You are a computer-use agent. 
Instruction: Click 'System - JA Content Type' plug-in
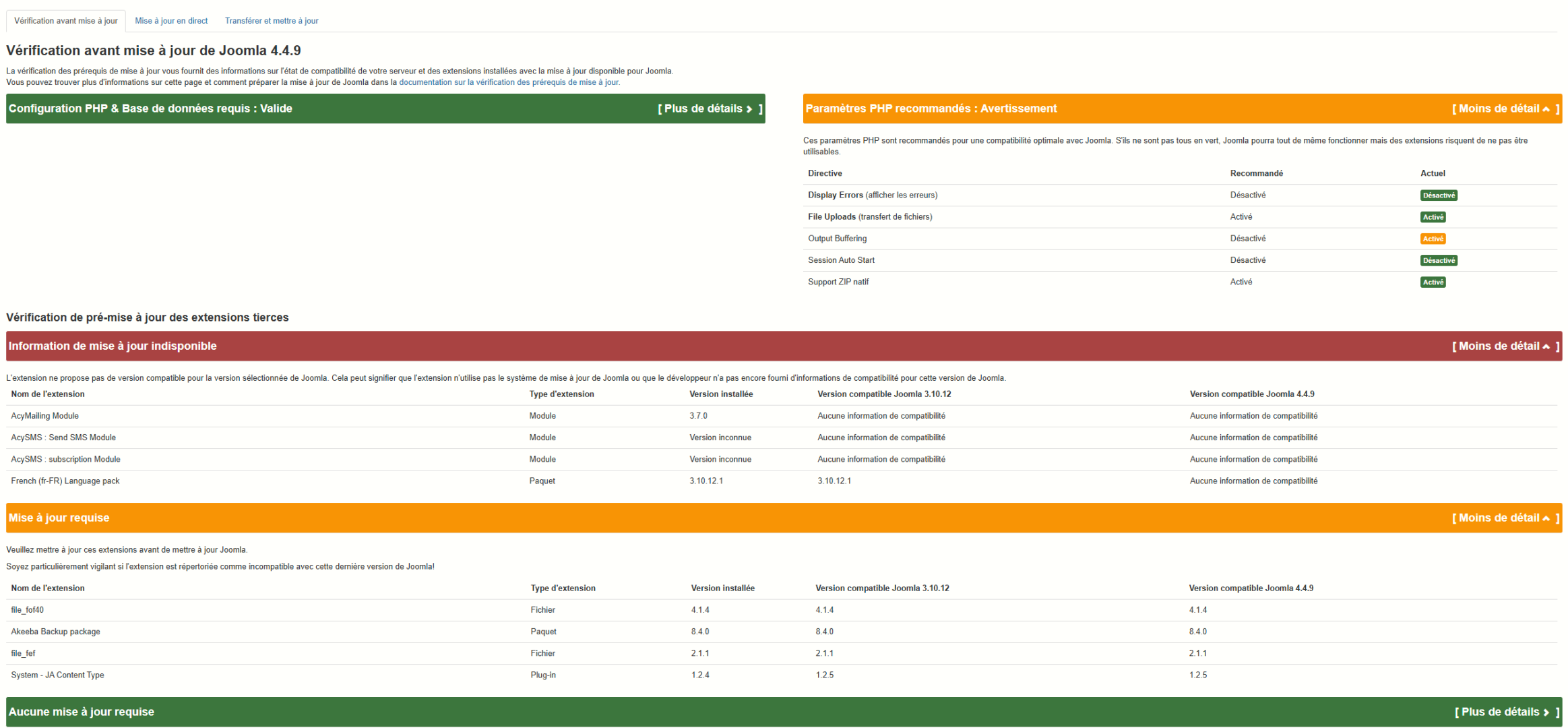click(x=57, y=675)
